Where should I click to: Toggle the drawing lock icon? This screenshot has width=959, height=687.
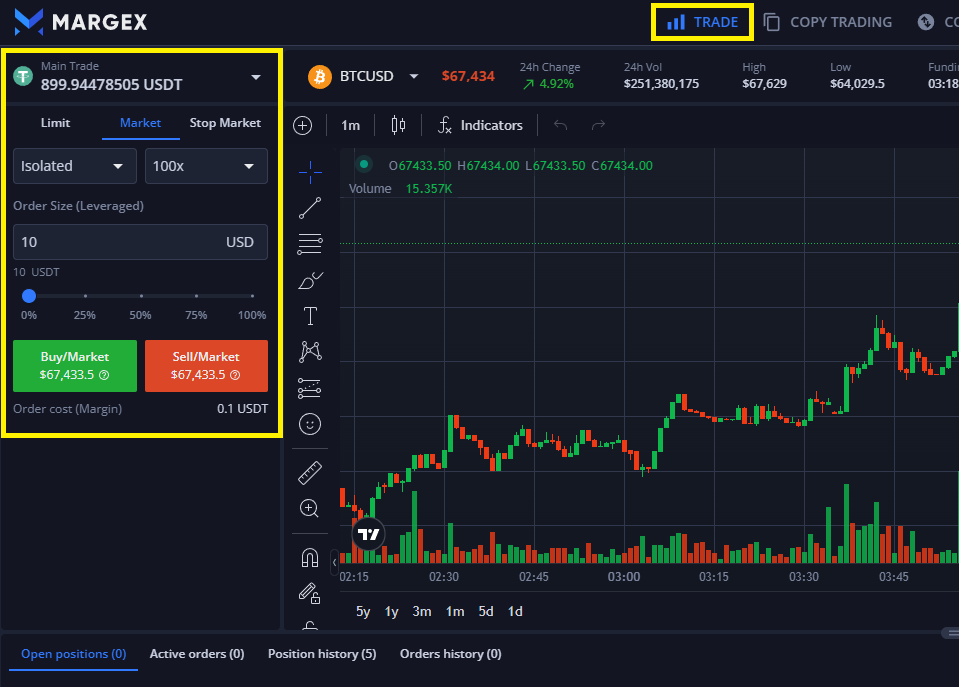click(x=309, y=593)
